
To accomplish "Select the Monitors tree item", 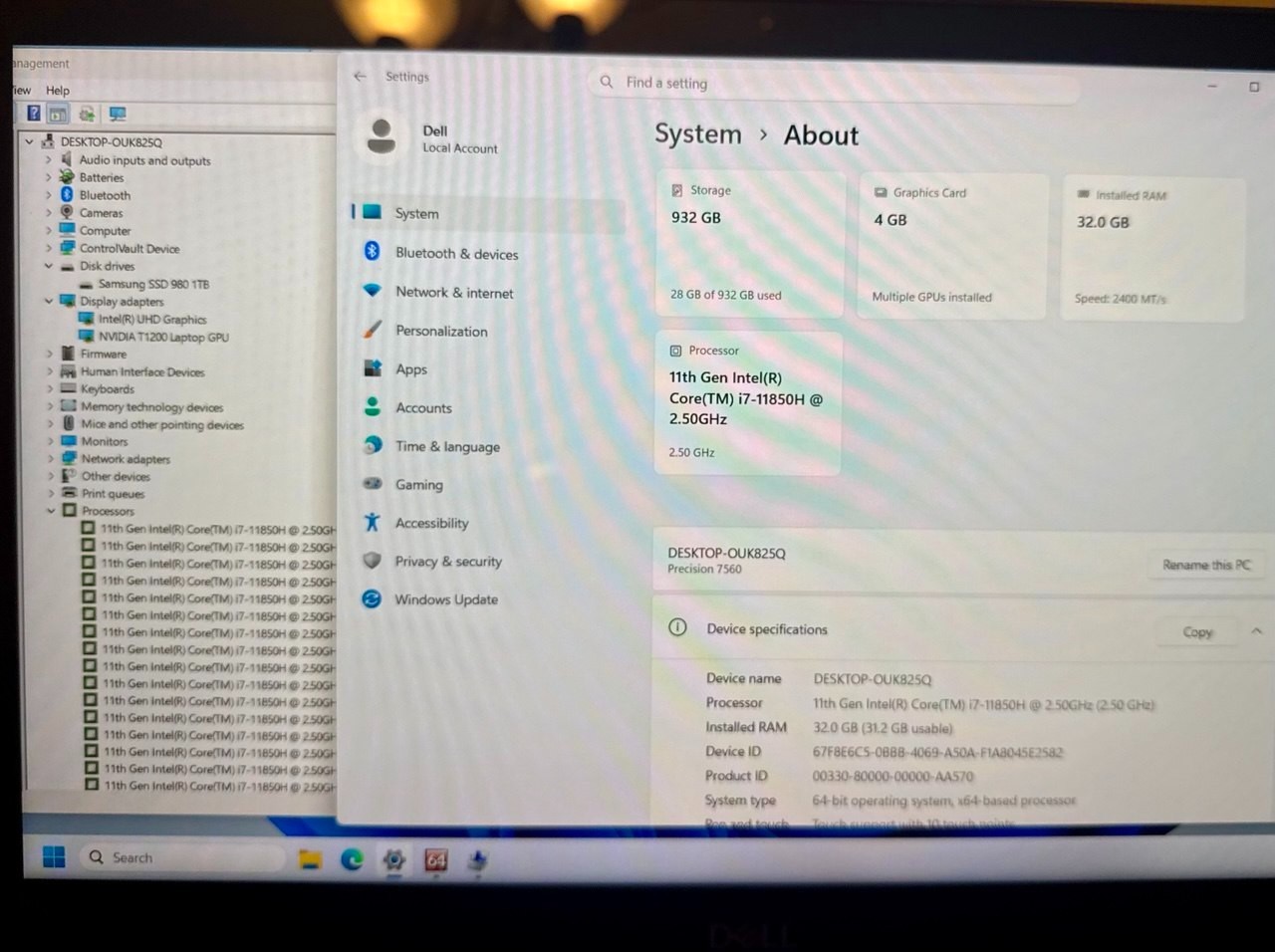I will (105, 441).
